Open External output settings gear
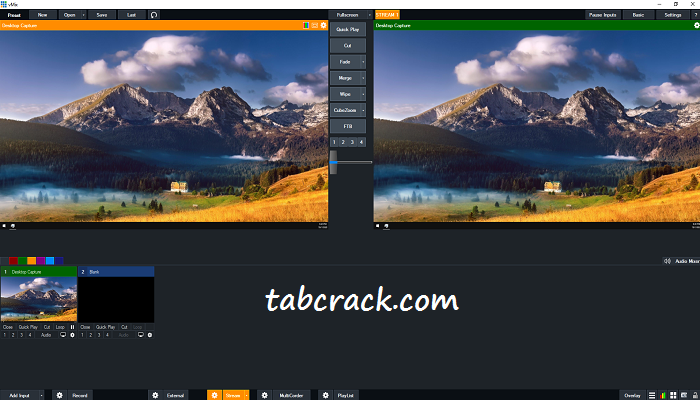Image resolution: width=700 pixels, height=400 pixels. (x=155, y=395)
